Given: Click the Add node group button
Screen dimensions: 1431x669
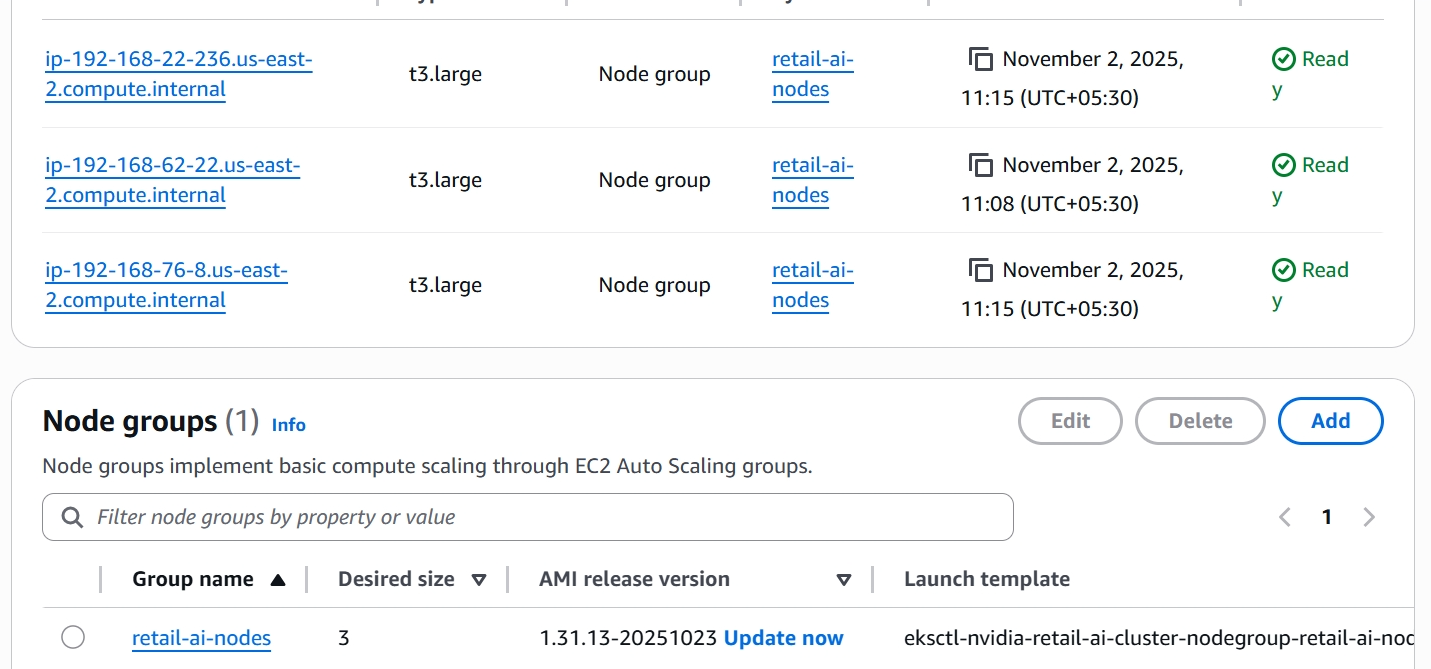Looking at the screenshot, I should coord(1330,421).
